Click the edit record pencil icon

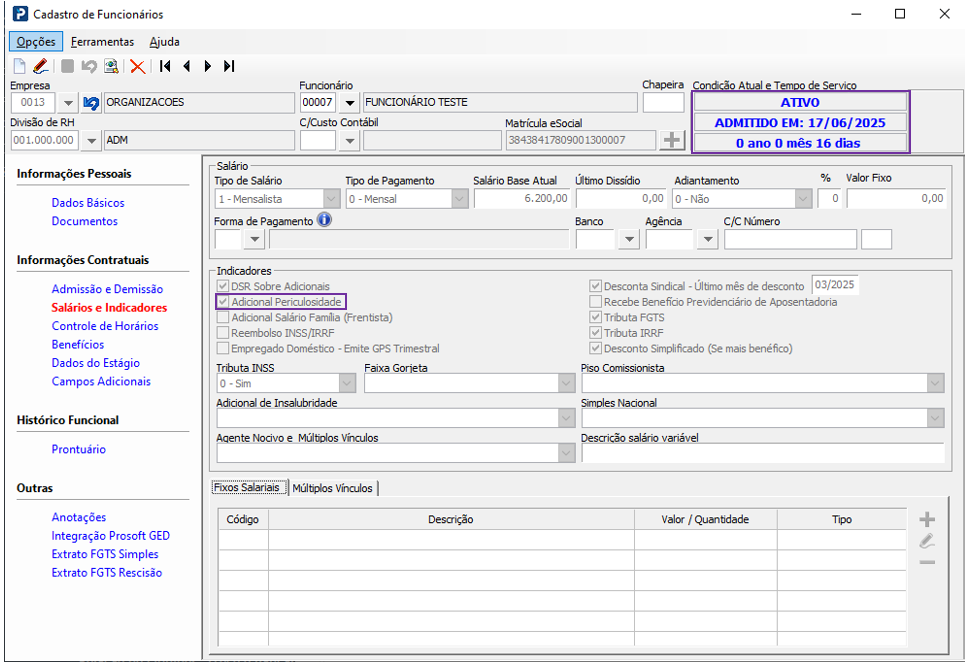tap(40, 66)
